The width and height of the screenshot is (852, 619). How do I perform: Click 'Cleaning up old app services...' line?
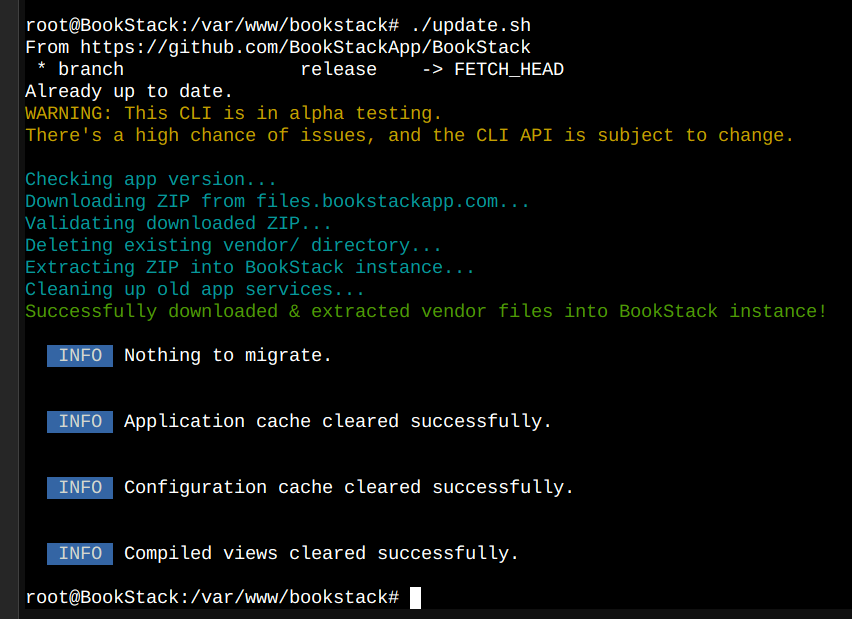195,289
